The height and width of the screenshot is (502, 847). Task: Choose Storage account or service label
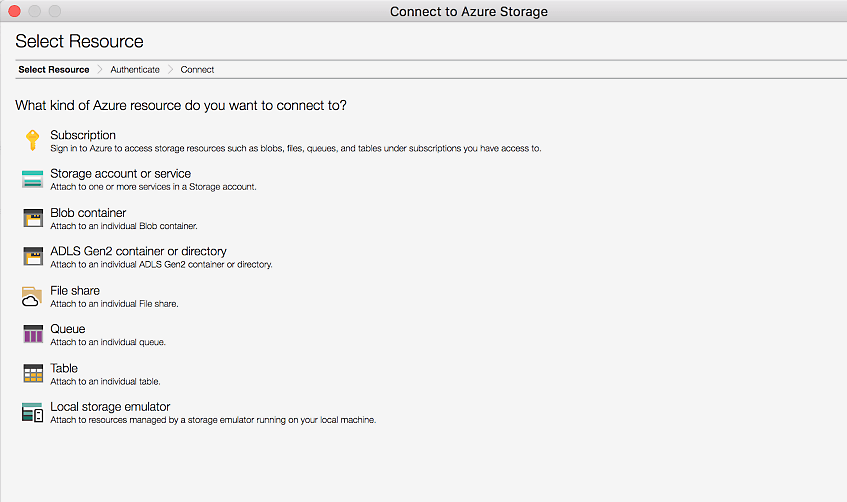pyautogui.click(x=120, y=174)
